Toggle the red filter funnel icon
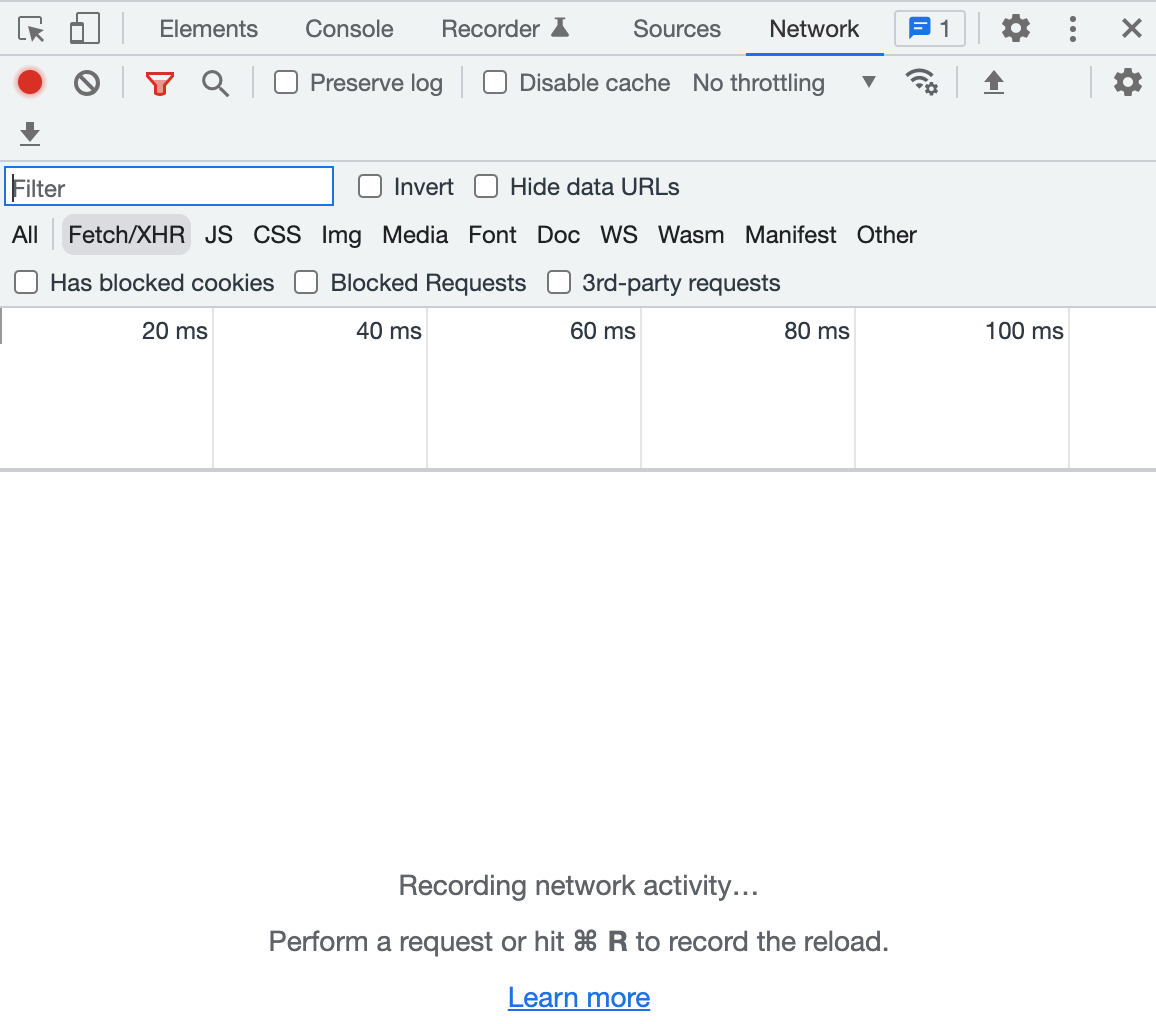The height and width of the screenshot is (1024, 1156). [159, 83]
